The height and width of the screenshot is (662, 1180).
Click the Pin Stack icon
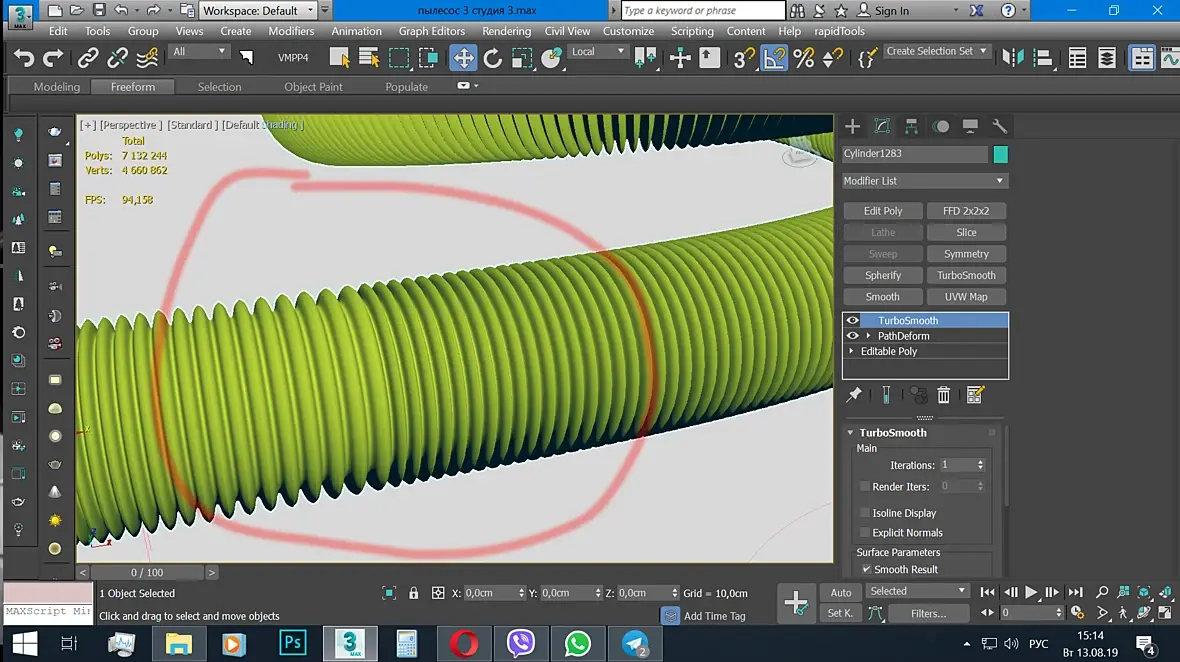click(854, 395)
